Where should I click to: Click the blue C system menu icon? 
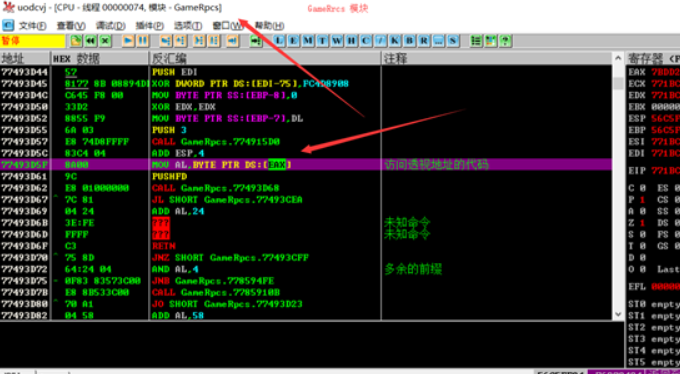pyautogui.click(x=8, y=26)
